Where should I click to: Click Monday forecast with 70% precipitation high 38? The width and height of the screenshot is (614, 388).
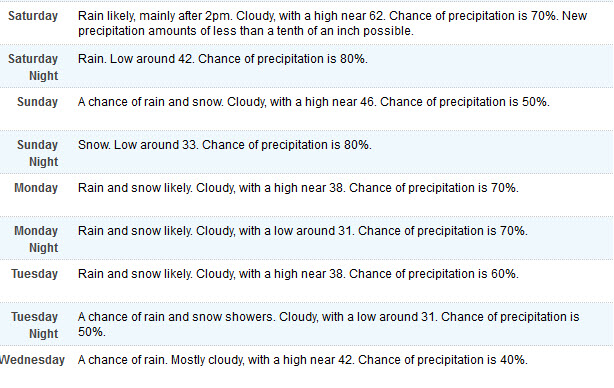298,188
